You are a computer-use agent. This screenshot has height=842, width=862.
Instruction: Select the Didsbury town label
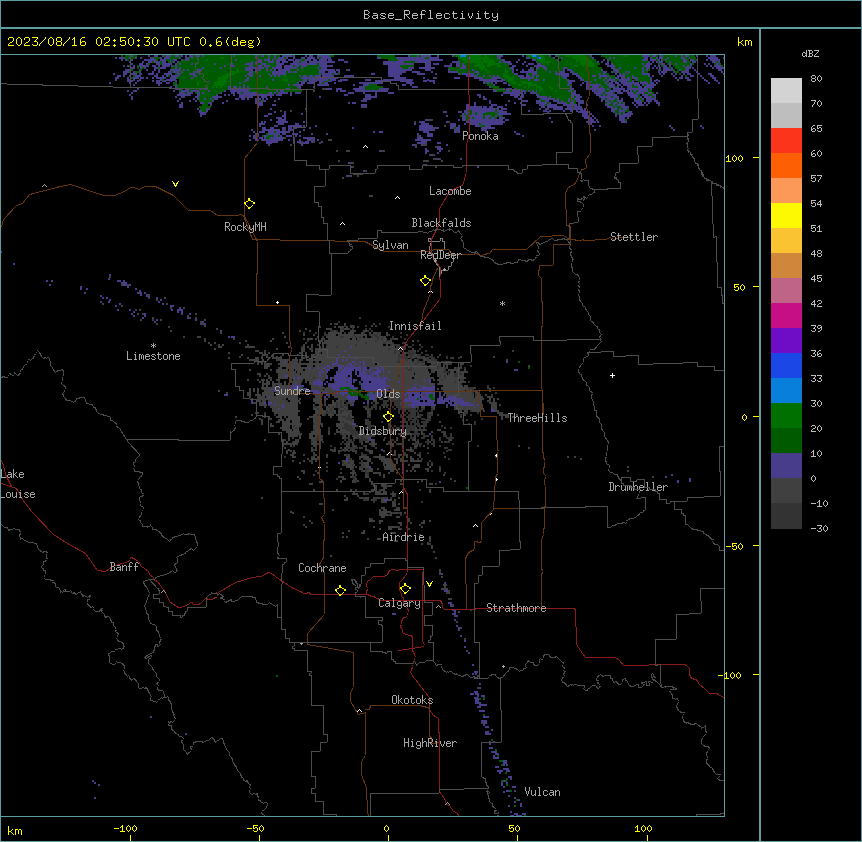(x=383, y=431)
